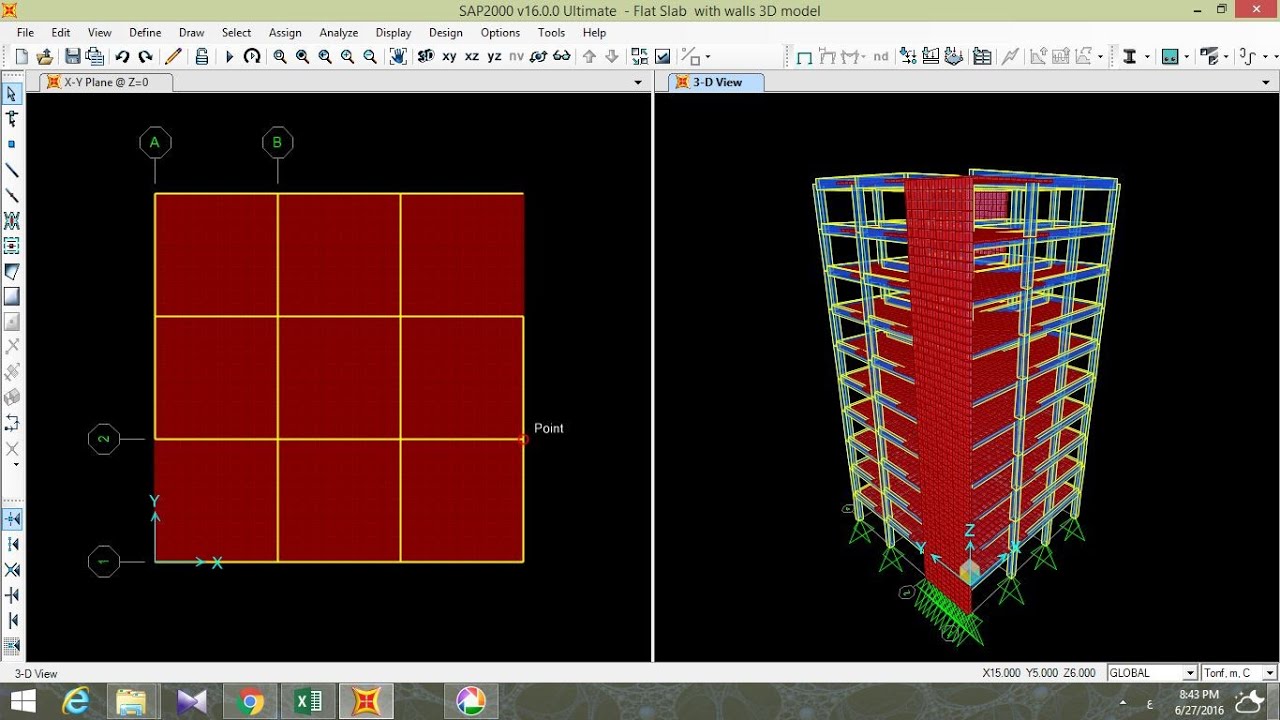Toggle Snap to Points sidebar button
The width and height of the screenshot is (1280, 720).
(12, 519)
